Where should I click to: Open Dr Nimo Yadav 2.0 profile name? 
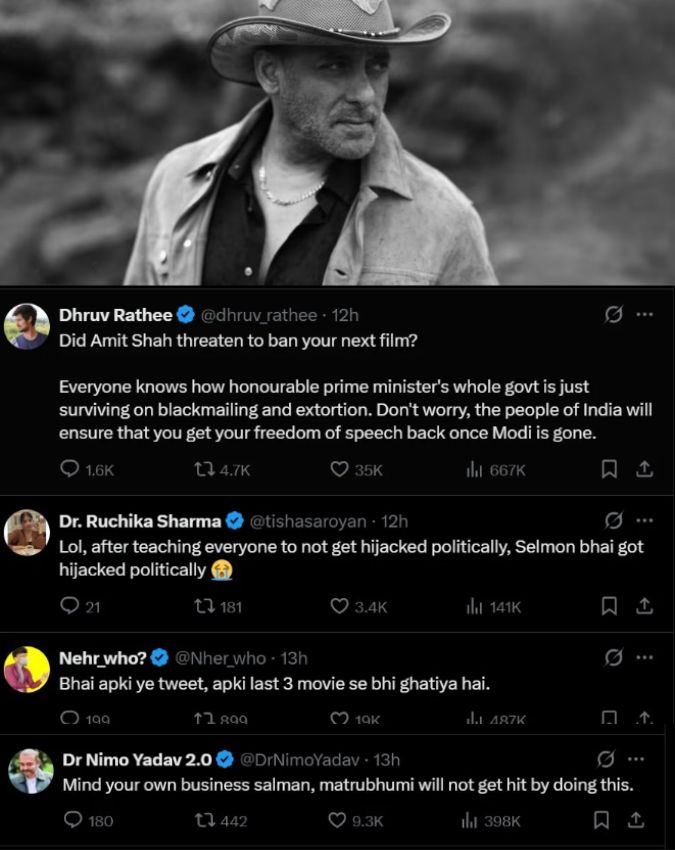(x=137, y=760)
